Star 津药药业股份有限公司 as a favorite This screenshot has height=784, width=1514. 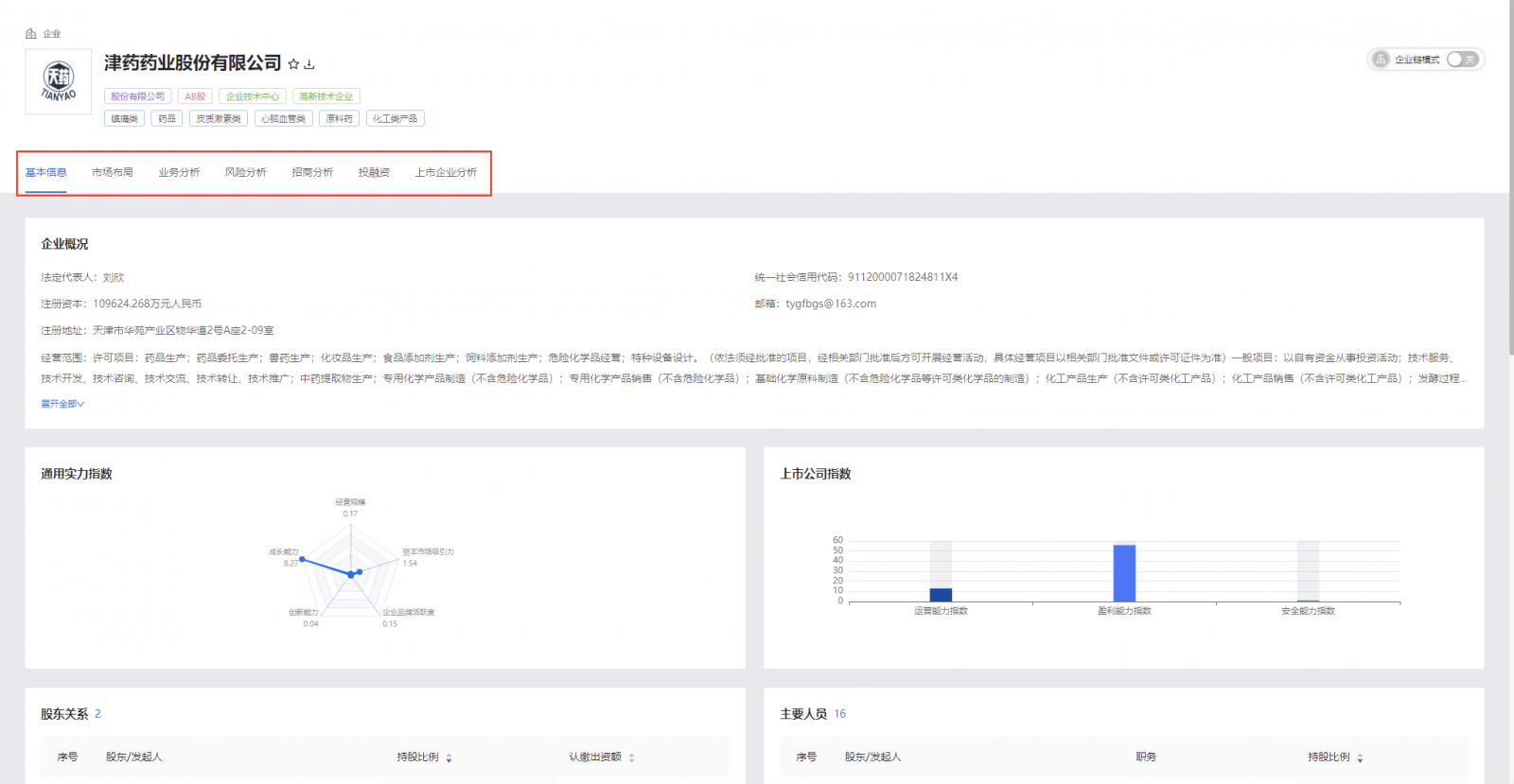(x=293, y=64)
